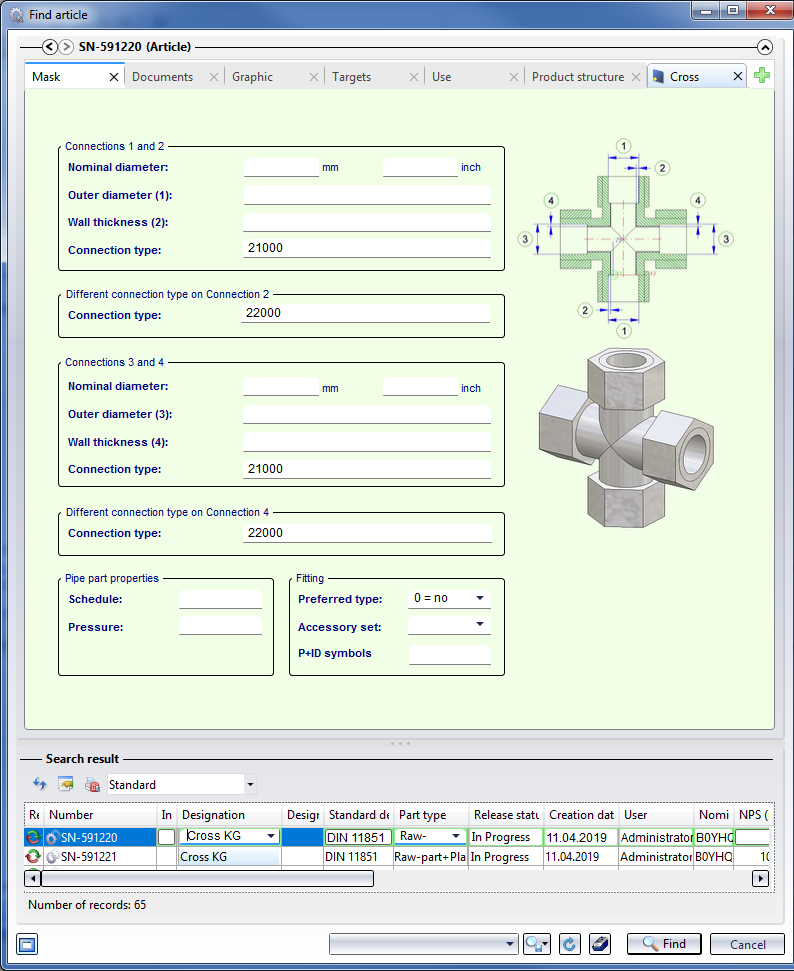Switch to the Documents tab

[162, 77]
